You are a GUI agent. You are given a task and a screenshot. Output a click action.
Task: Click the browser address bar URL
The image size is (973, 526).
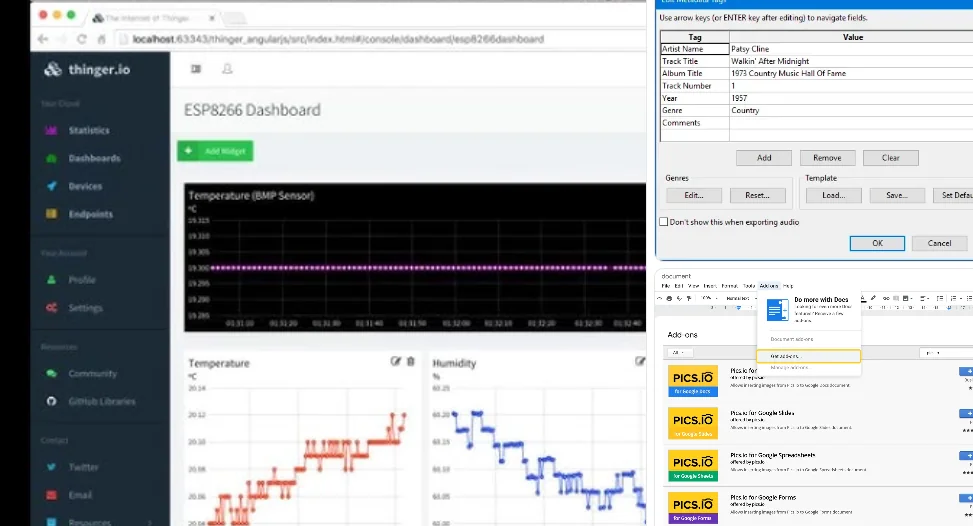340,39
